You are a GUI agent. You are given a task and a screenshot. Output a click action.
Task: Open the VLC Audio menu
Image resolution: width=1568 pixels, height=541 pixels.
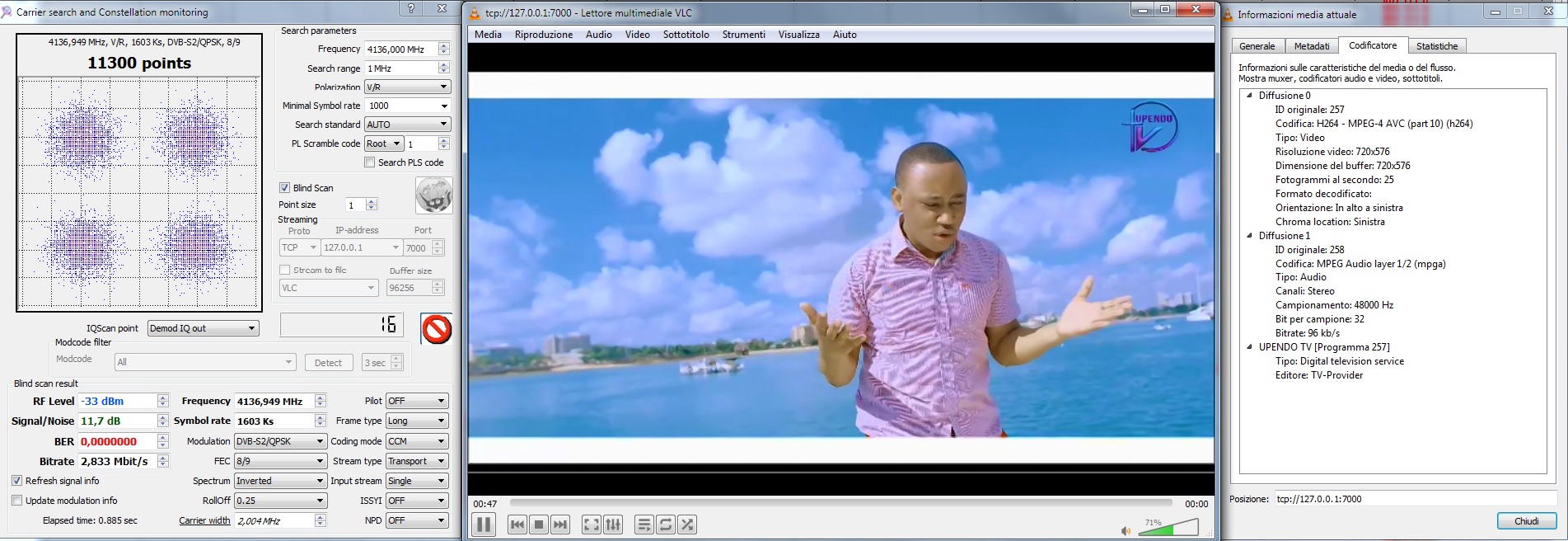coord(599,35)
